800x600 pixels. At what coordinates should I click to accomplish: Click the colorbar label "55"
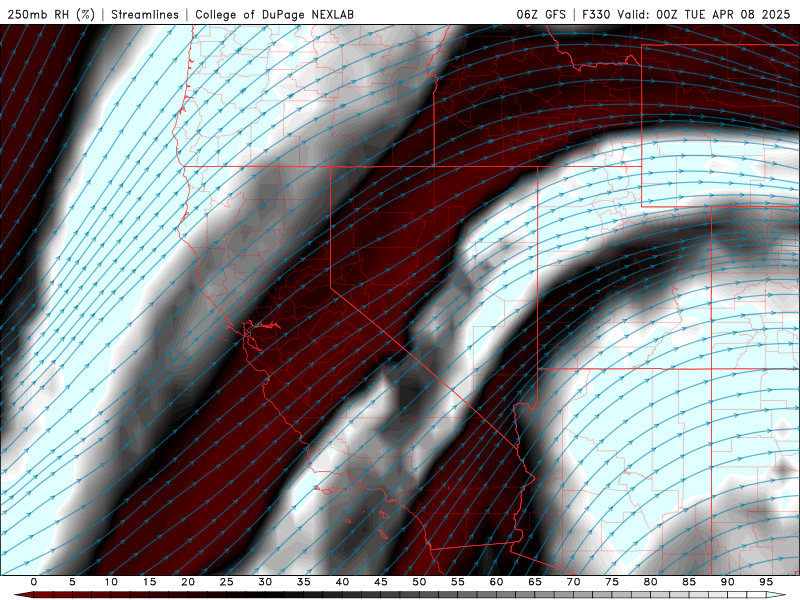(458, 582)
